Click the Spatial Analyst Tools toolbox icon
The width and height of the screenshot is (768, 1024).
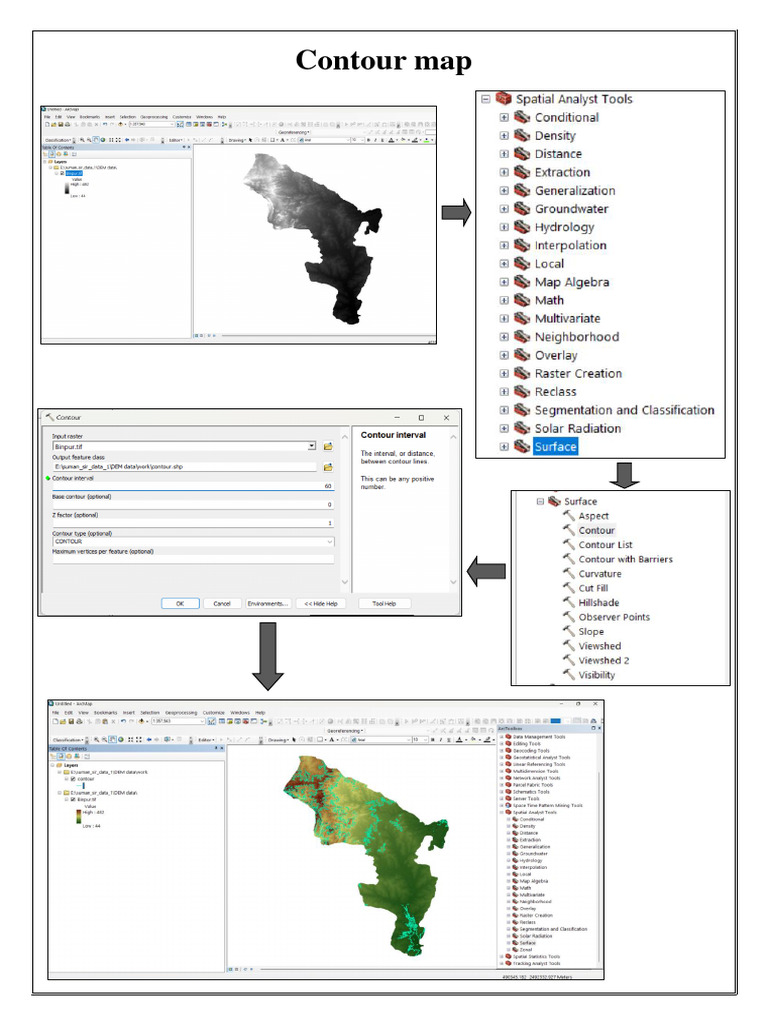point(501,99)
